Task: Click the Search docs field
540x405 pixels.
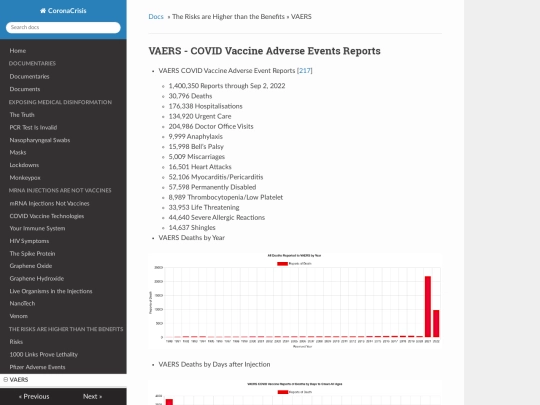Action: pyautogui.click(x=63, y=28)
